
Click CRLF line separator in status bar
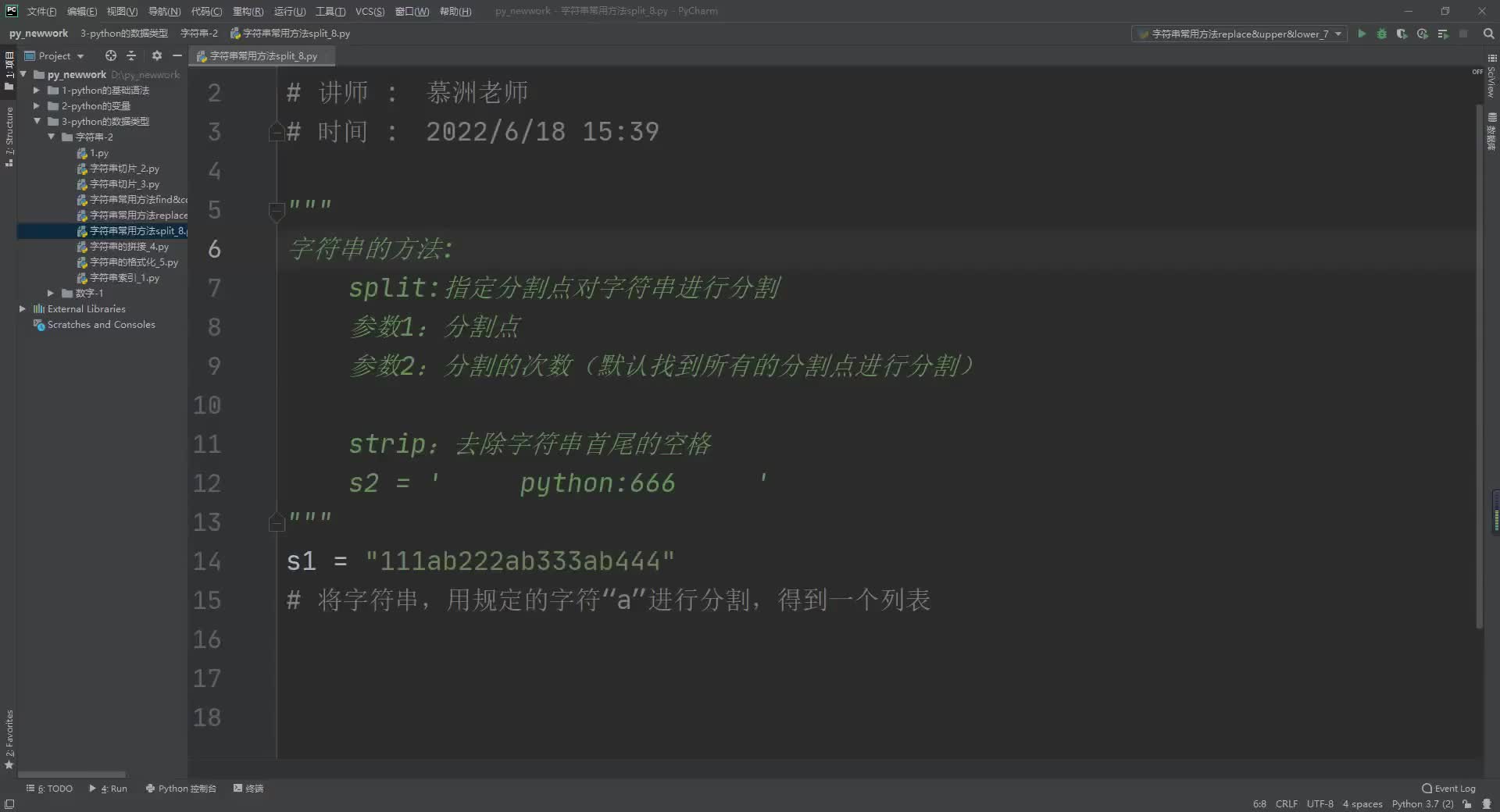point(1286,803)
